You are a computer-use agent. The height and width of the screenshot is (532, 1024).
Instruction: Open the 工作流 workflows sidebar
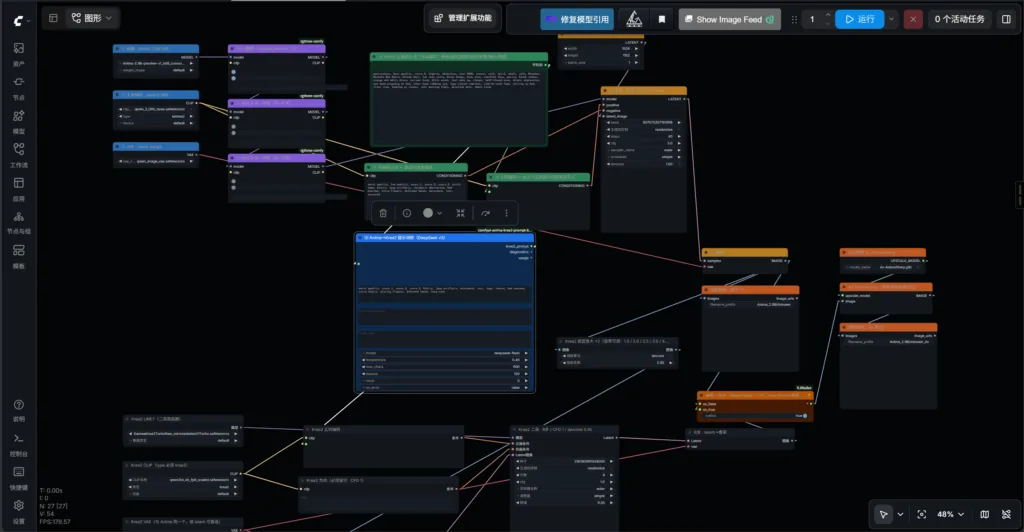pos(18,155)
